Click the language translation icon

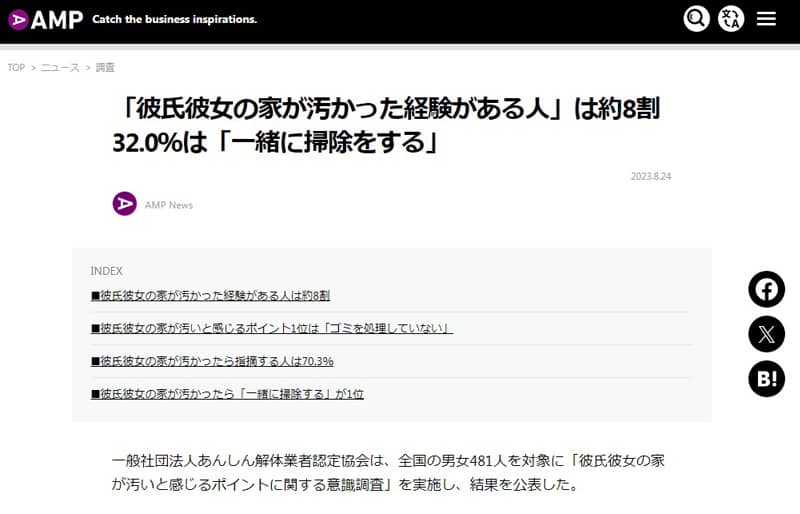pyautogui.click(x=731, y=19)
